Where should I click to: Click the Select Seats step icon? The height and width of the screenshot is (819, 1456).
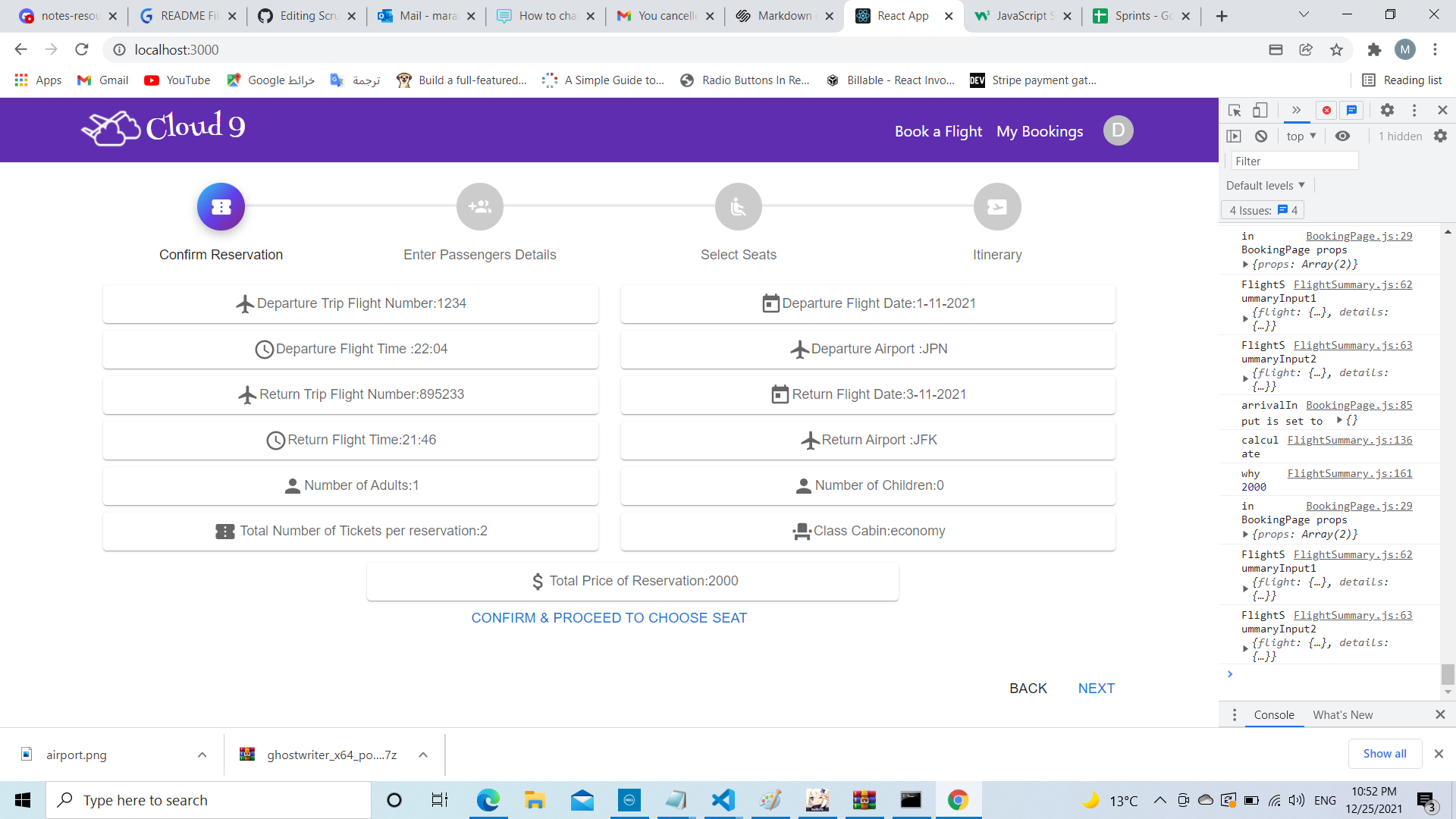[739, 206]
